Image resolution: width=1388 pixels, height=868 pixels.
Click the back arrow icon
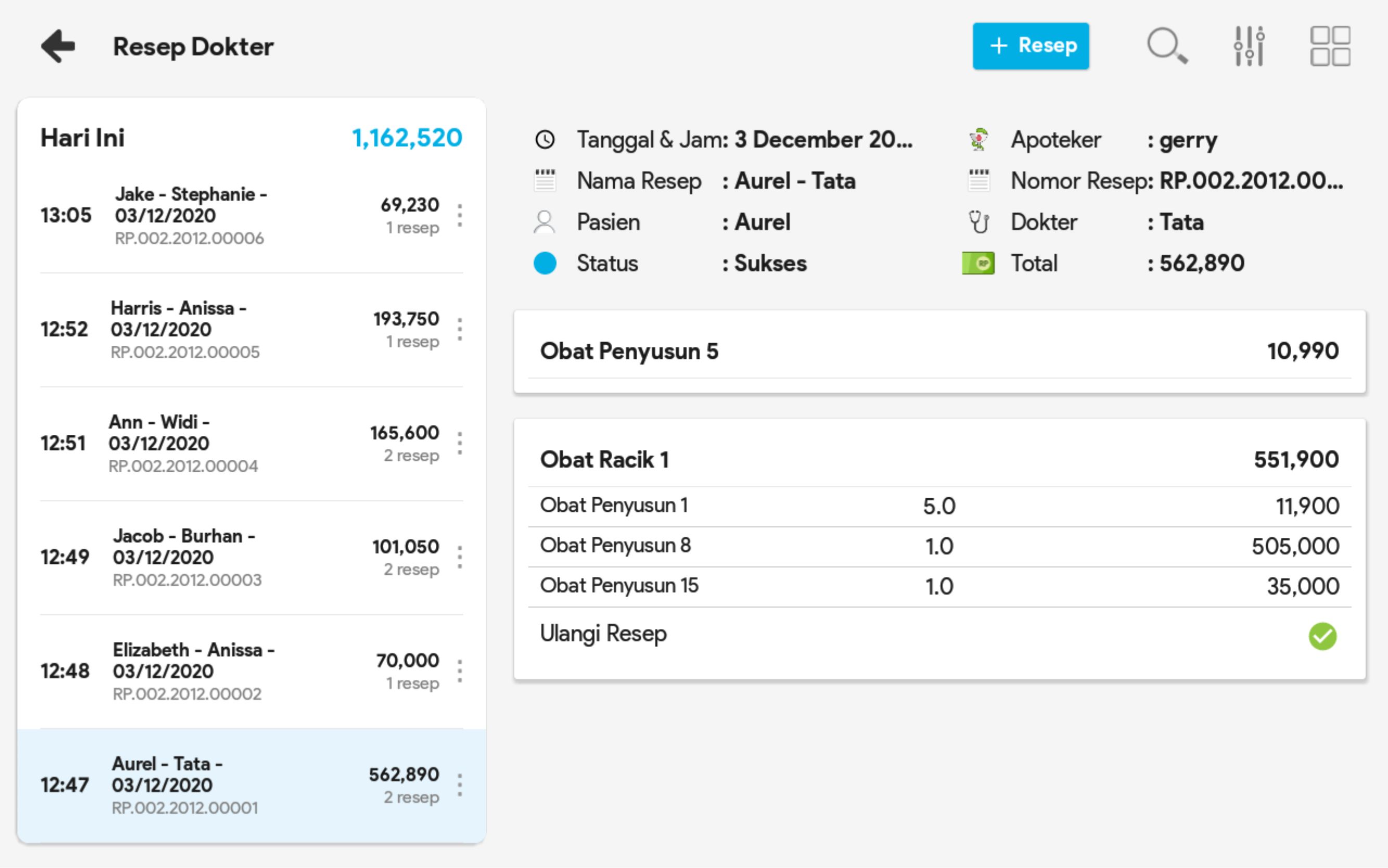[58, 46]
